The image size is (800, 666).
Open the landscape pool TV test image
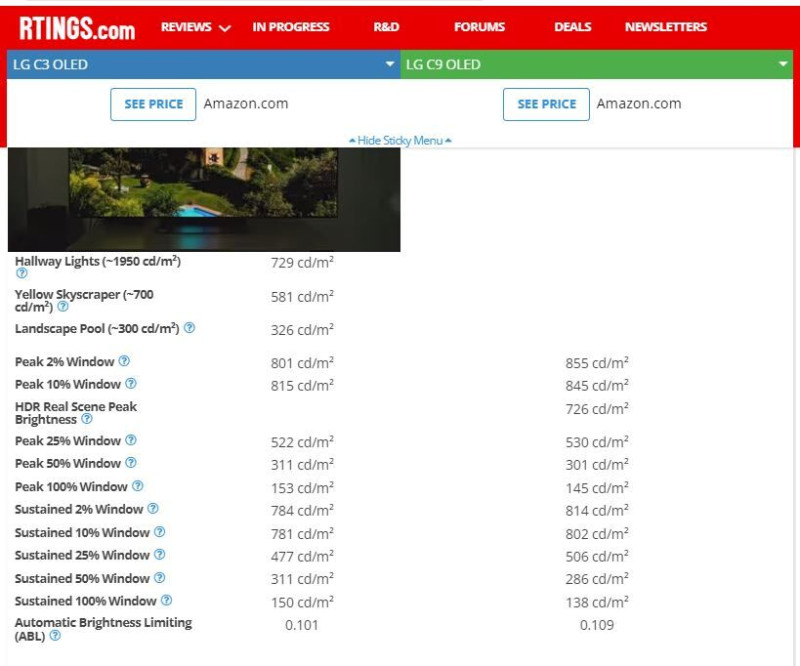(x=204, y=200)
